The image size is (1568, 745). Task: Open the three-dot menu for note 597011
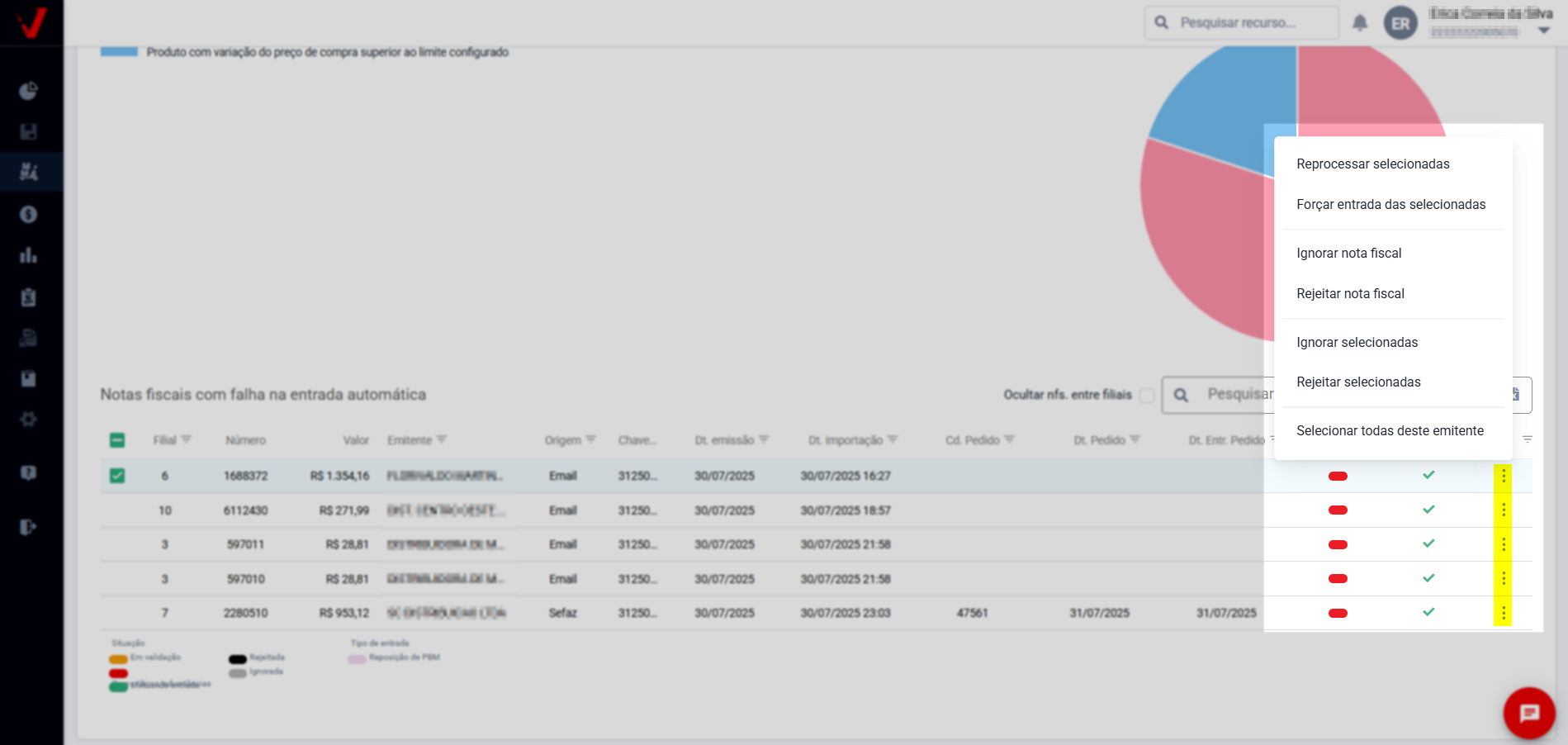[x=1504, y=544]
